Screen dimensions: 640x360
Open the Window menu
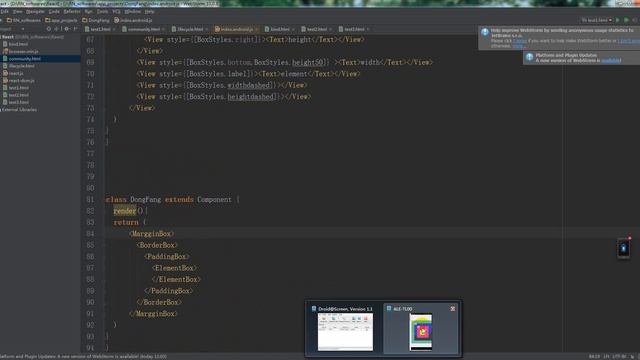point(132,12)
